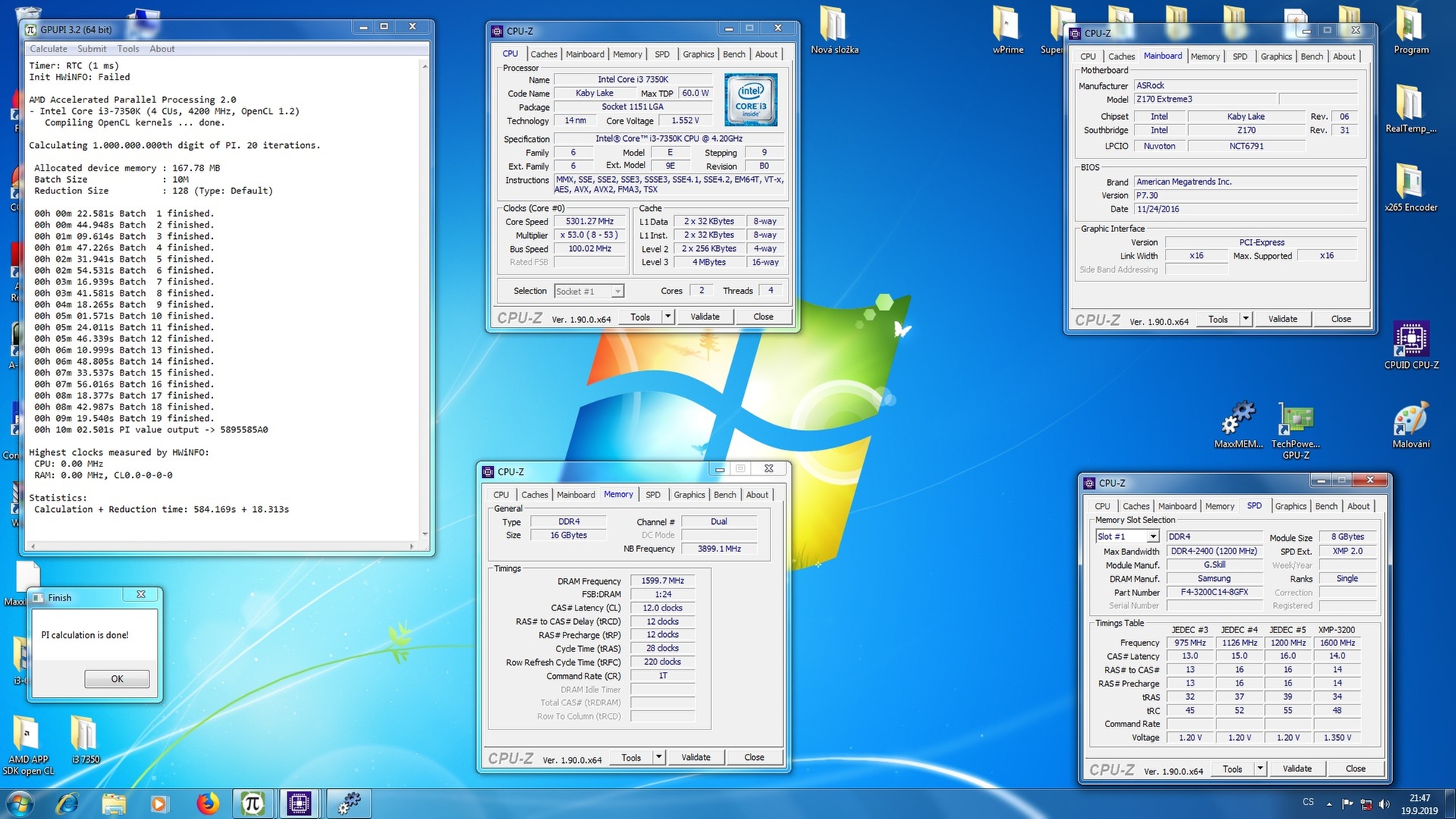Click the GPUPI vertical scrollbar down arrow
The image size is (1456, 819).
(x=425, y=534)
